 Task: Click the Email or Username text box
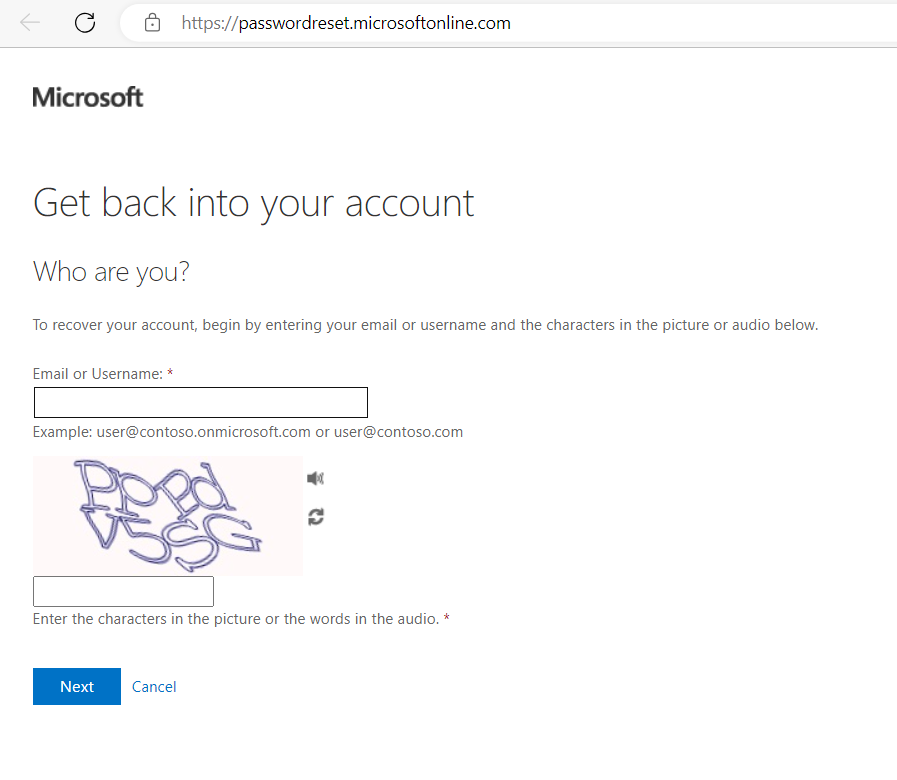click(201, 402)
